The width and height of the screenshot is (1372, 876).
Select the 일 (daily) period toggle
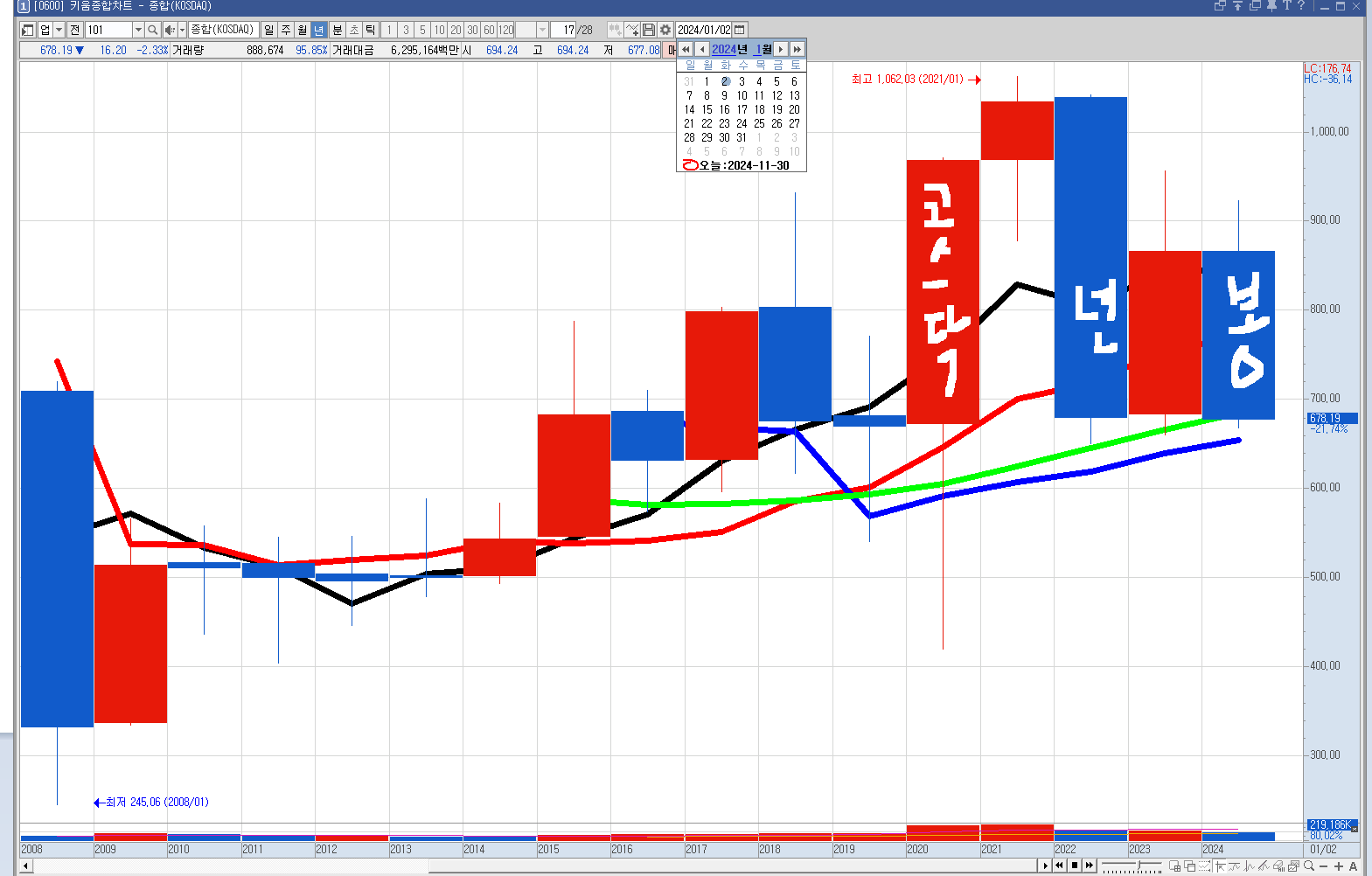pos(268,30)
